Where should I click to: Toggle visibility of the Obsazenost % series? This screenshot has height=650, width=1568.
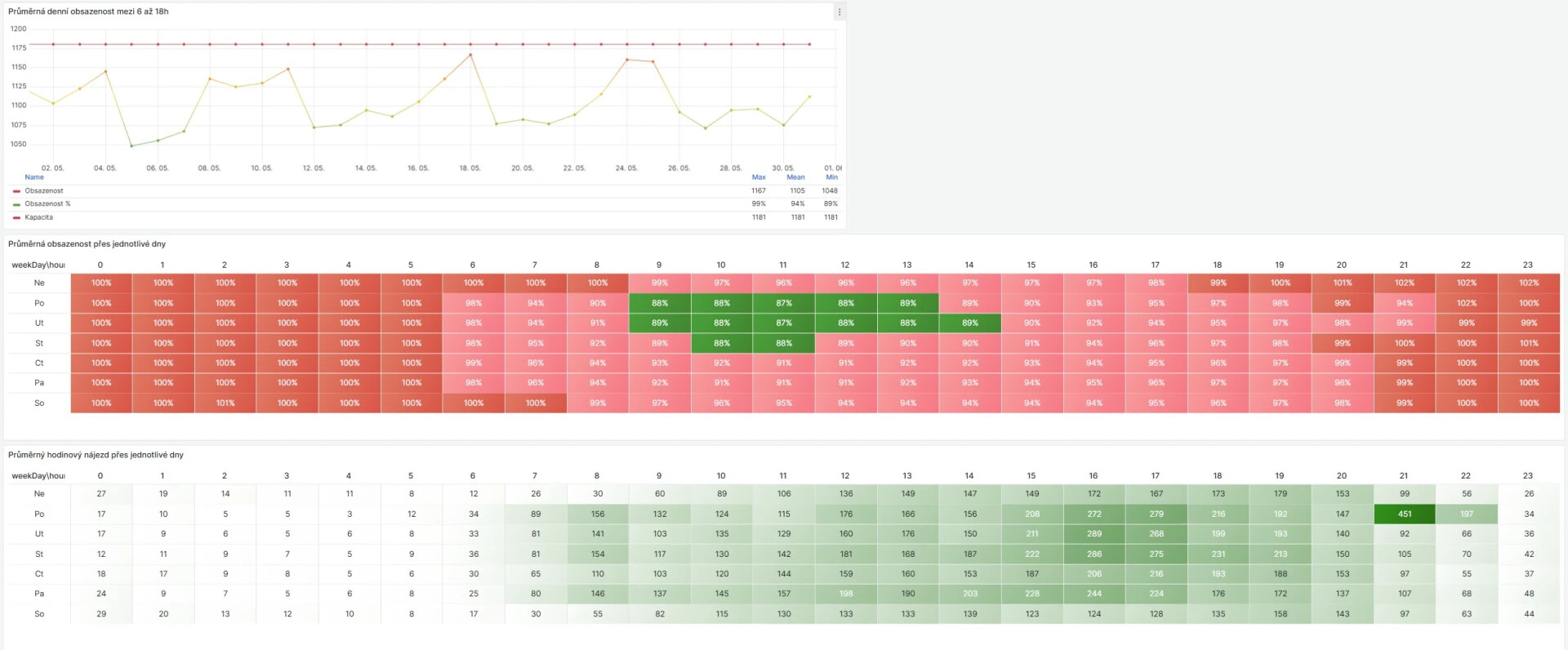tap(47, 204)
